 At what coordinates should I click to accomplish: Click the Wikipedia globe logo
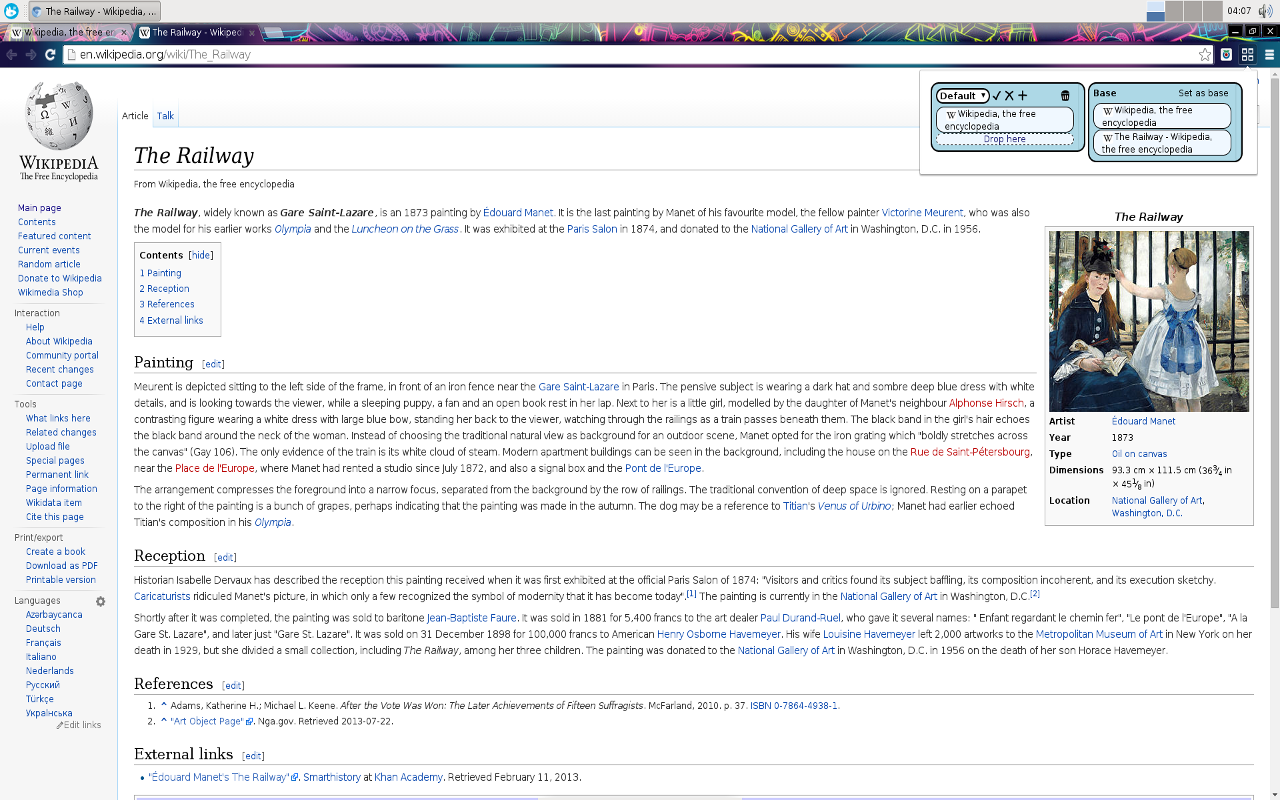[x=59, y=115]
